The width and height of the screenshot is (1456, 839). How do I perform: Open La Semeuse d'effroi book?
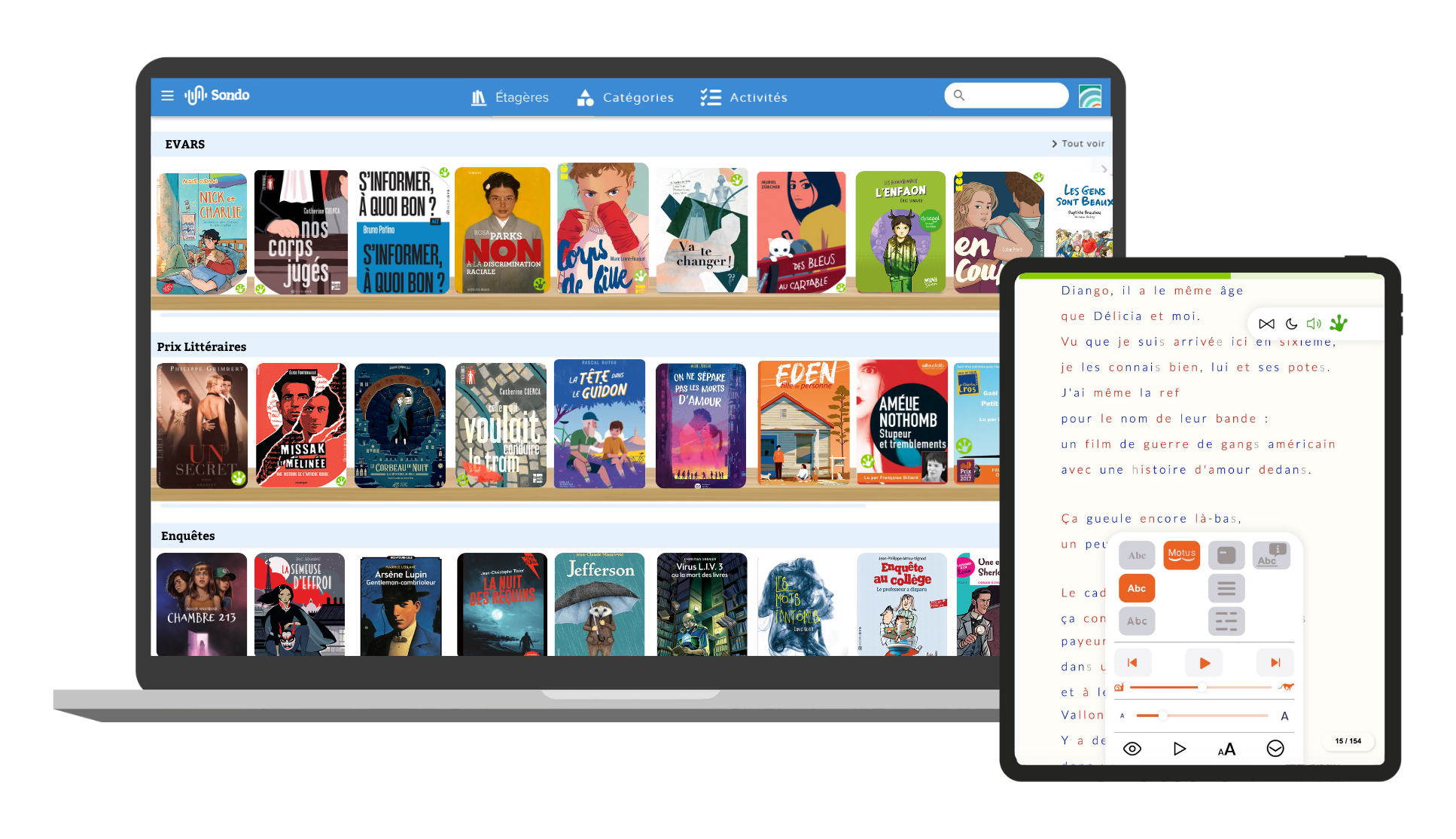pyautogui.click(x=300, y=605)
